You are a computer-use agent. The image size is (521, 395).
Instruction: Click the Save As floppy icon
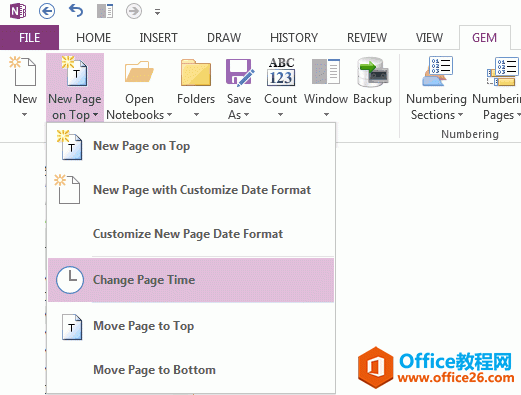click(x=240, y=72)
